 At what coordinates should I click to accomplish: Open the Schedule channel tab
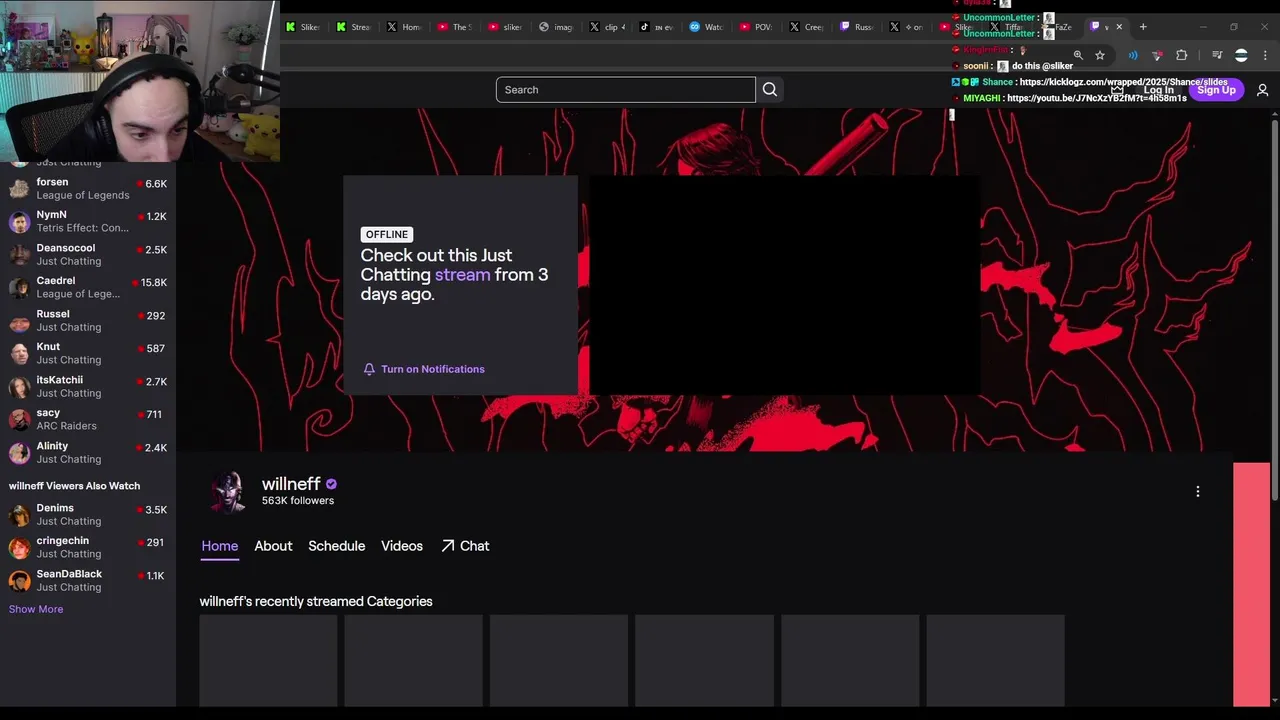click(336, 546)
